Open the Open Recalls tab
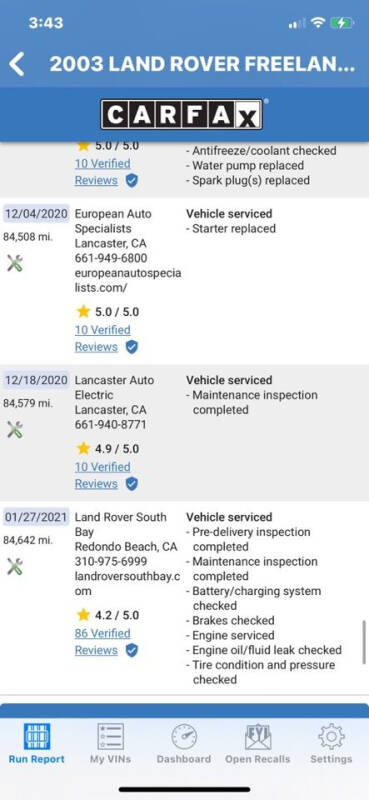The image size is (369, 800). point(258,743)
